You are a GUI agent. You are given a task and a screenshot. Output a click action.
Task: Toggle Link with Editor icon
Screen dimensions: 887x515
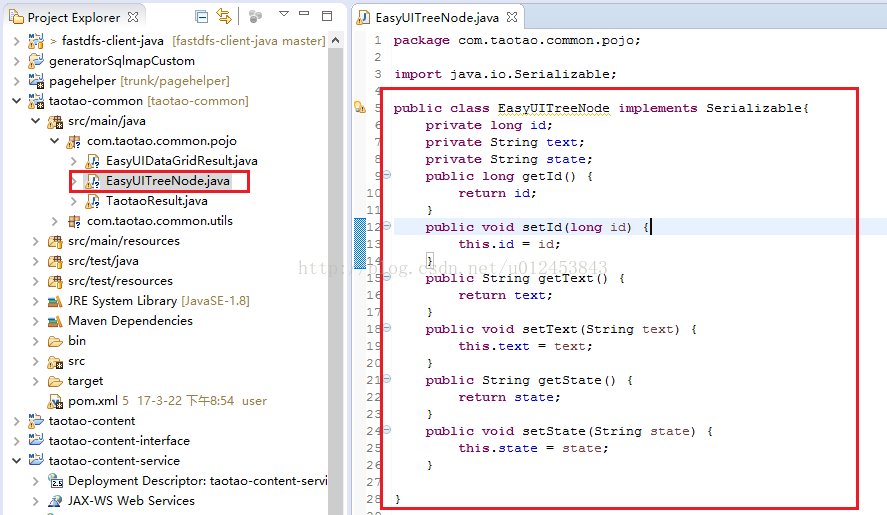coord(224,16)
